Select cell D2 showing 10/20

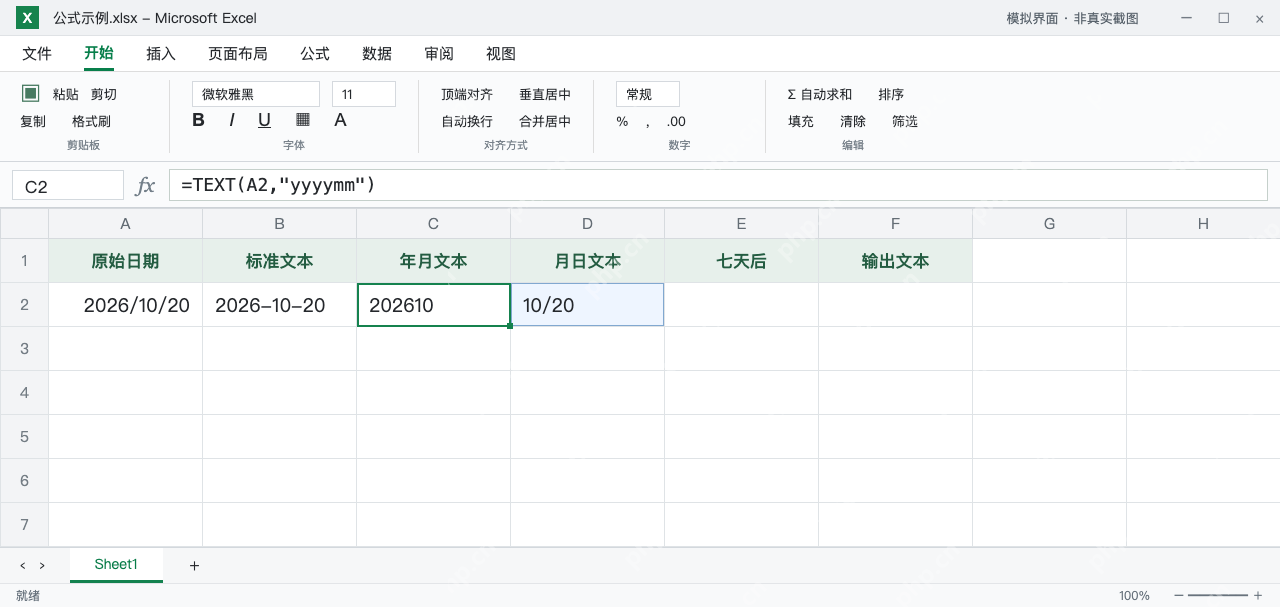pyautogui.click(x=587, y=305)
